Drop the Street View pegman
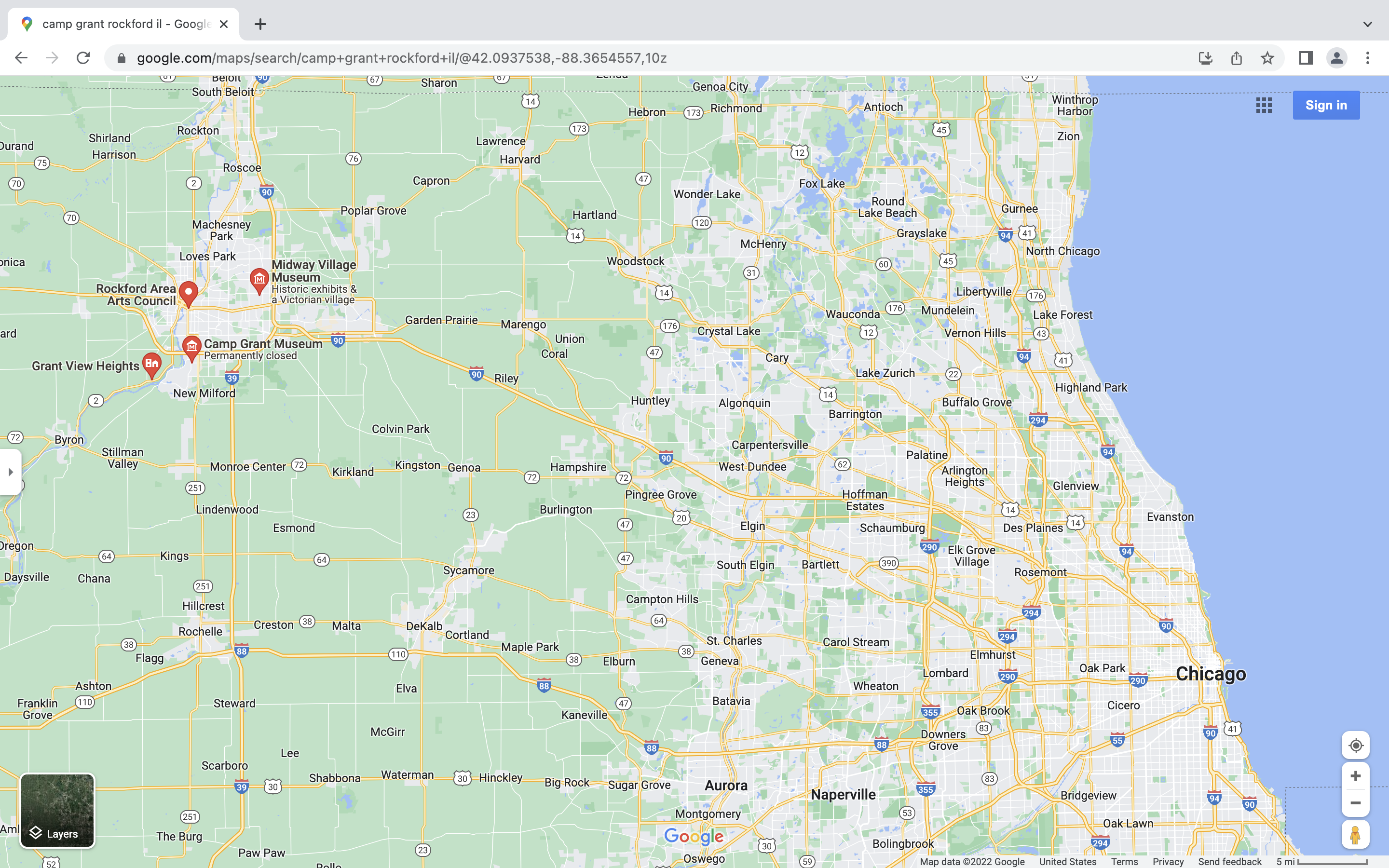 [x=1355, y=835]
